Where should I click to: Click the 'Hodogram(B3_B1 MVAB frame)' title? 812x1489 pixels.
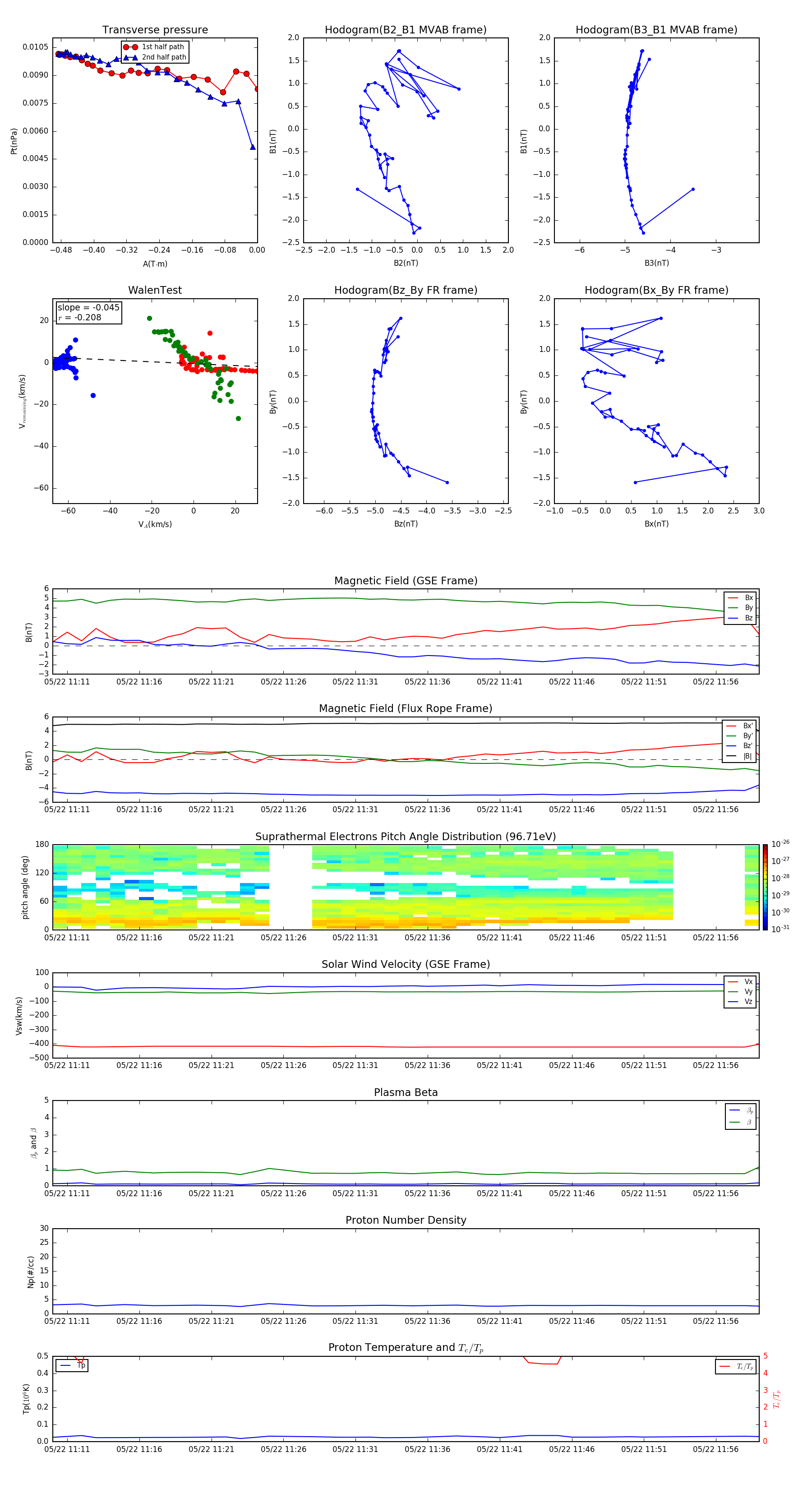pos(656,30)
